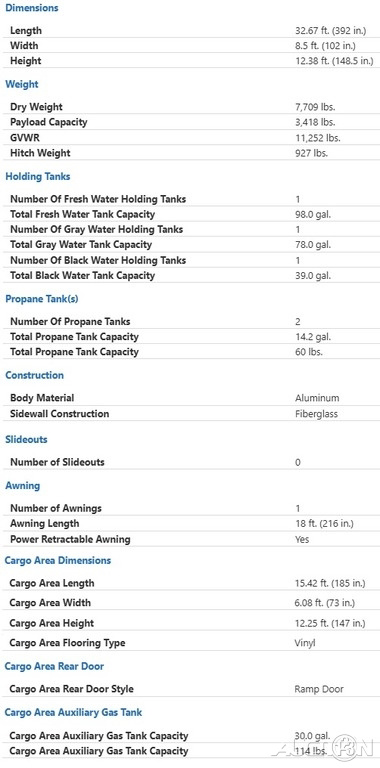Click the Length row label

(x=26, y=30)
